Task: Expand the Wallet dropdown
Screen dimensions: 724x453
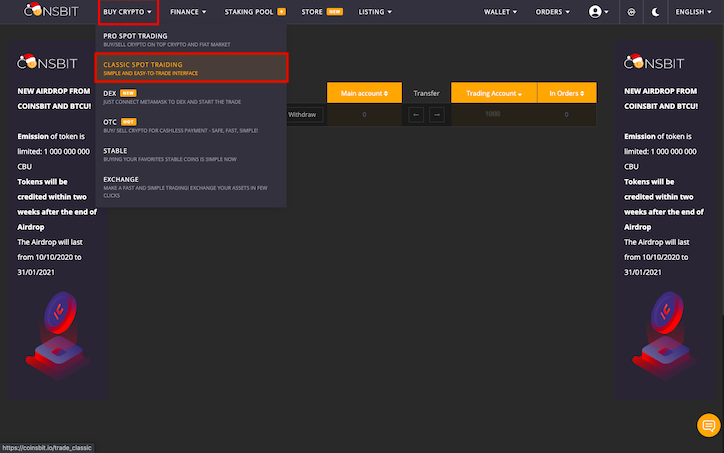Action: pyautogui.click(x=500, y=12)
